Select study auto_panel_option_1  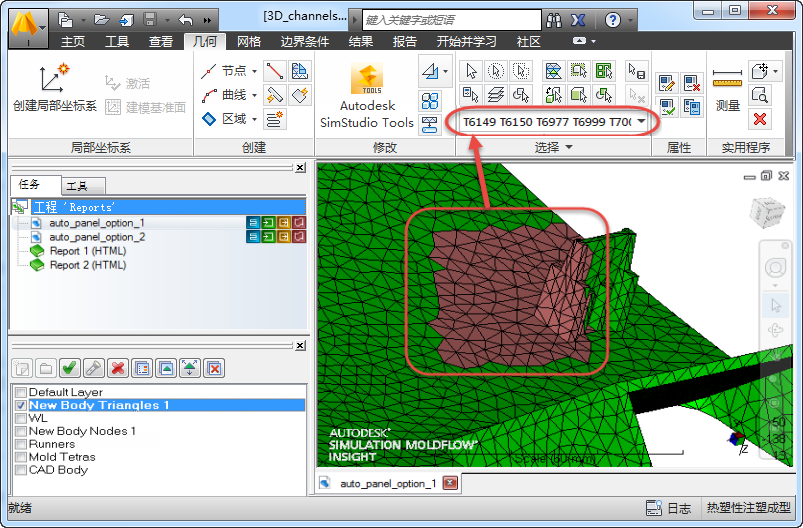(x=97, y=223)
